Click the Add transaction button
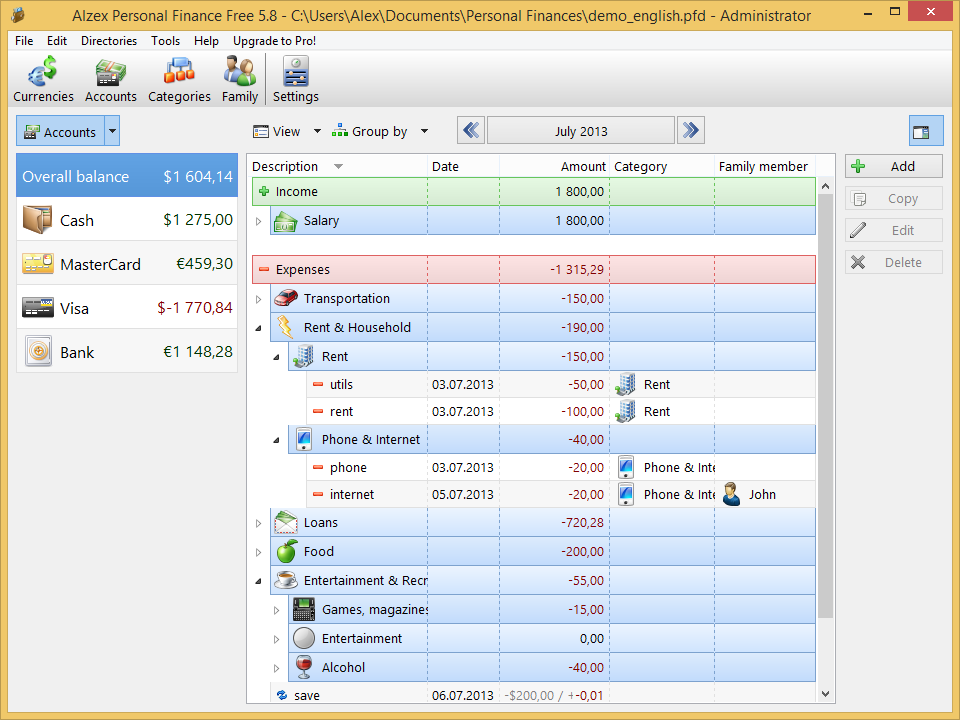 click(x=893, y=166)
